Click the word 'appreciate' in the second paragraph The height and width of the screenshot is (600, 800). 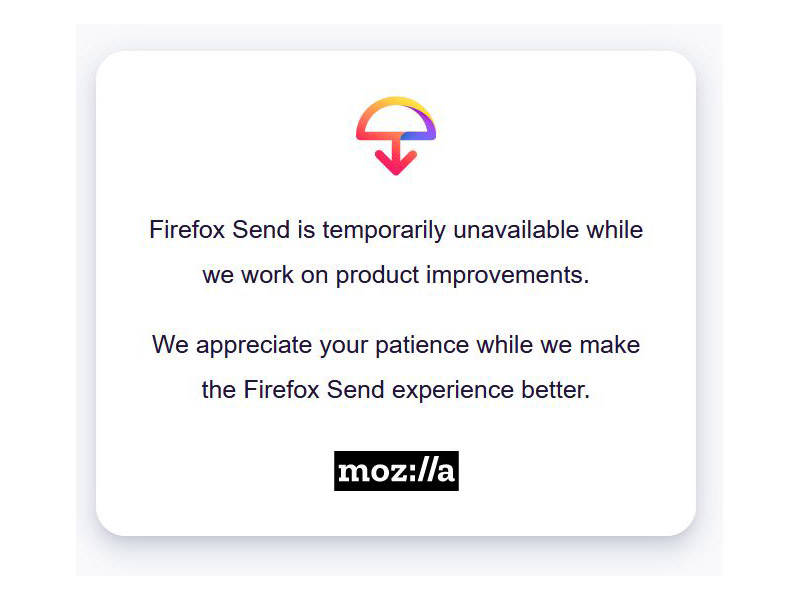[x=254, y=346]
